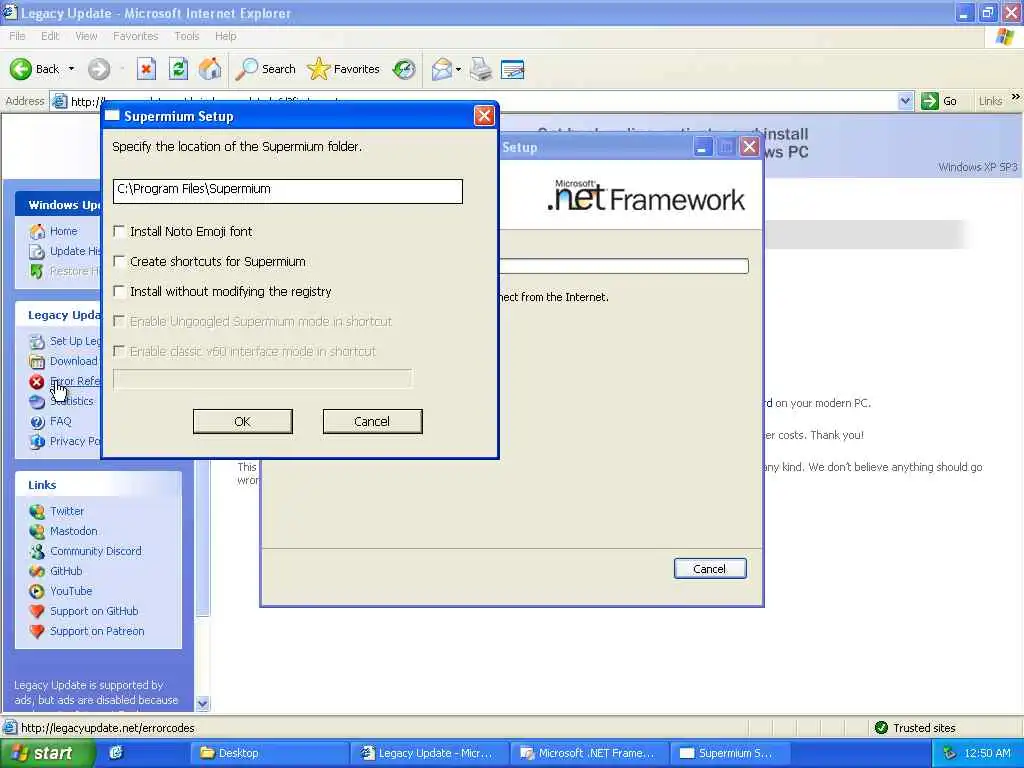This screenshot has width=1024, height=768.
Task: Click the Twitter link icon
Action: (37, 511)
